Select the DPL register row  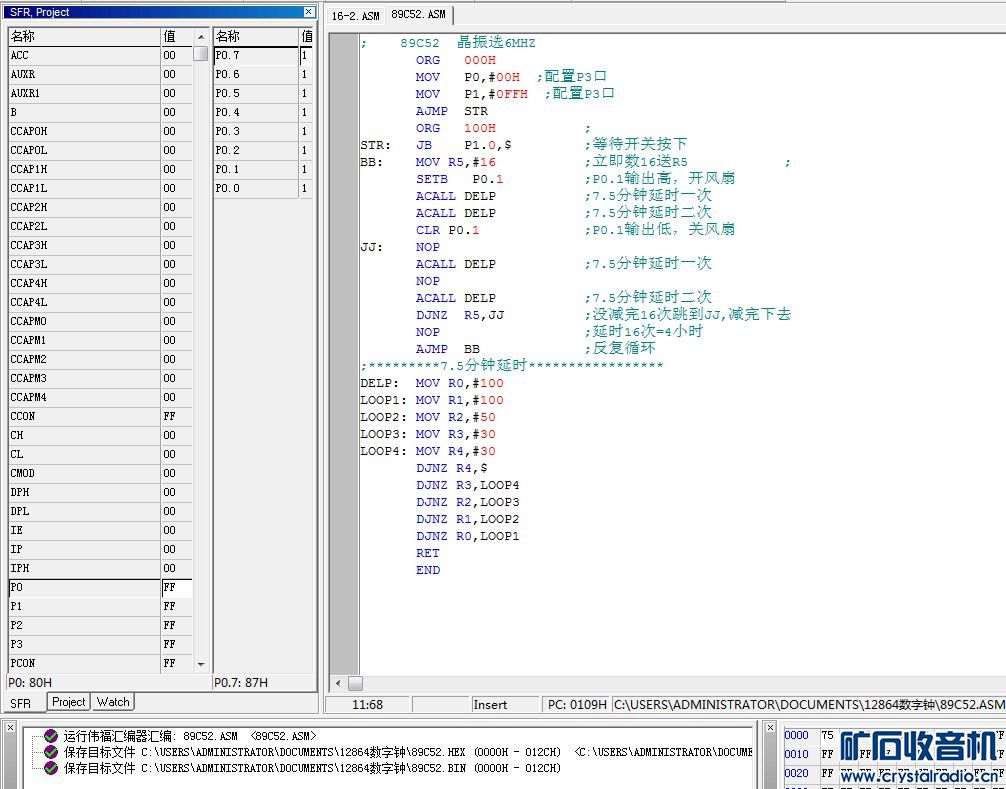(x=100, y=511)
